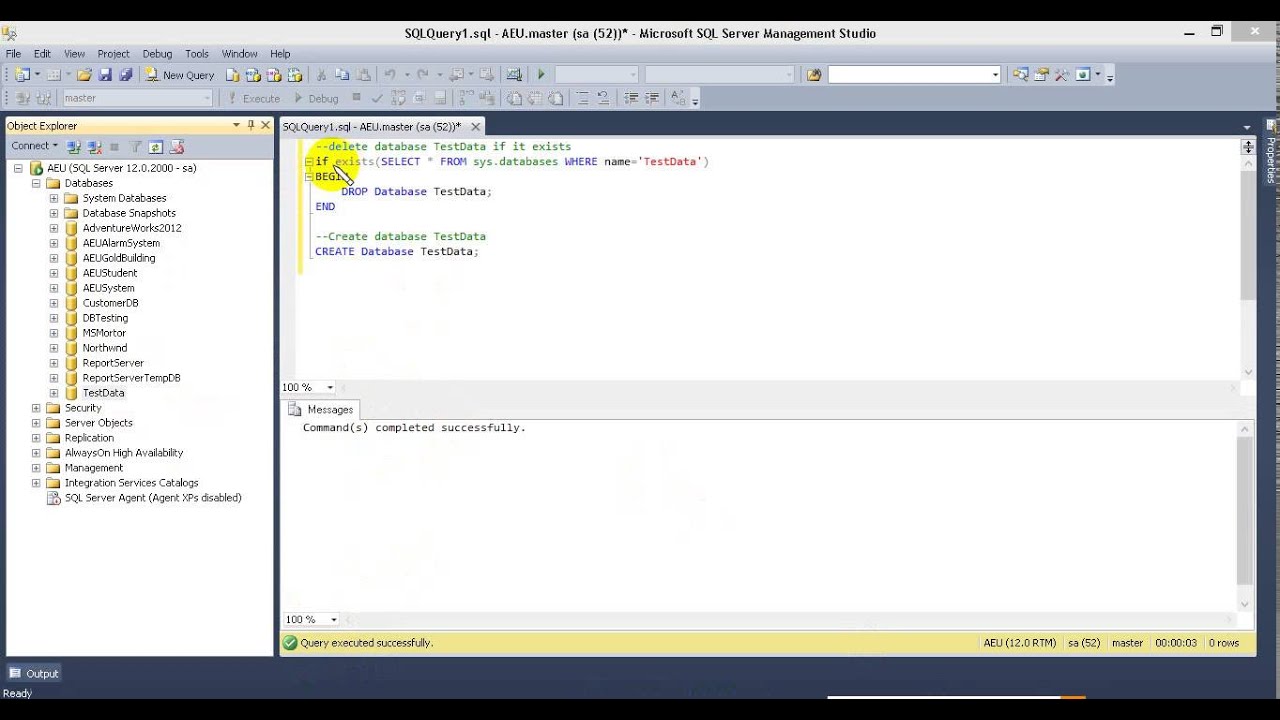Collapse the if exists code block

click(309, 161)
